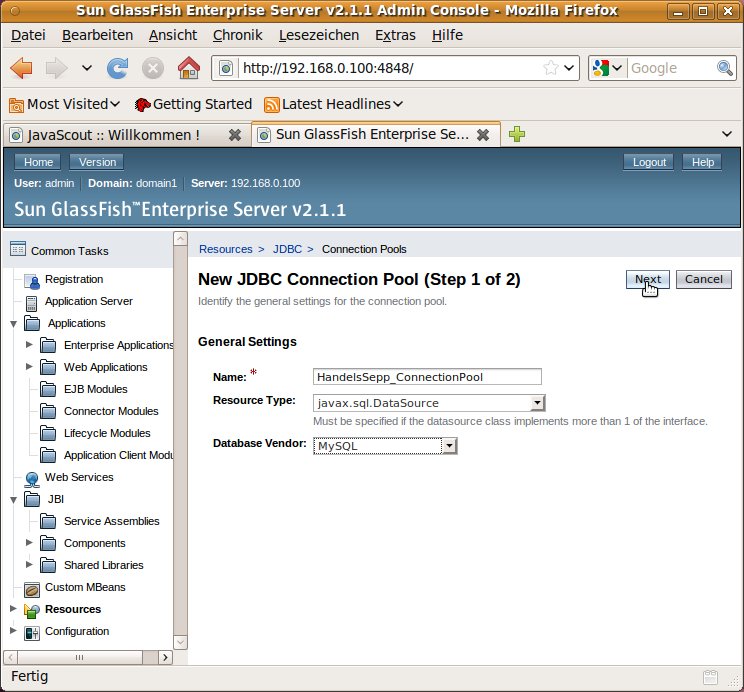Click the Firefox Home toolbar icon
744x692 pixels.
[187, 68]
